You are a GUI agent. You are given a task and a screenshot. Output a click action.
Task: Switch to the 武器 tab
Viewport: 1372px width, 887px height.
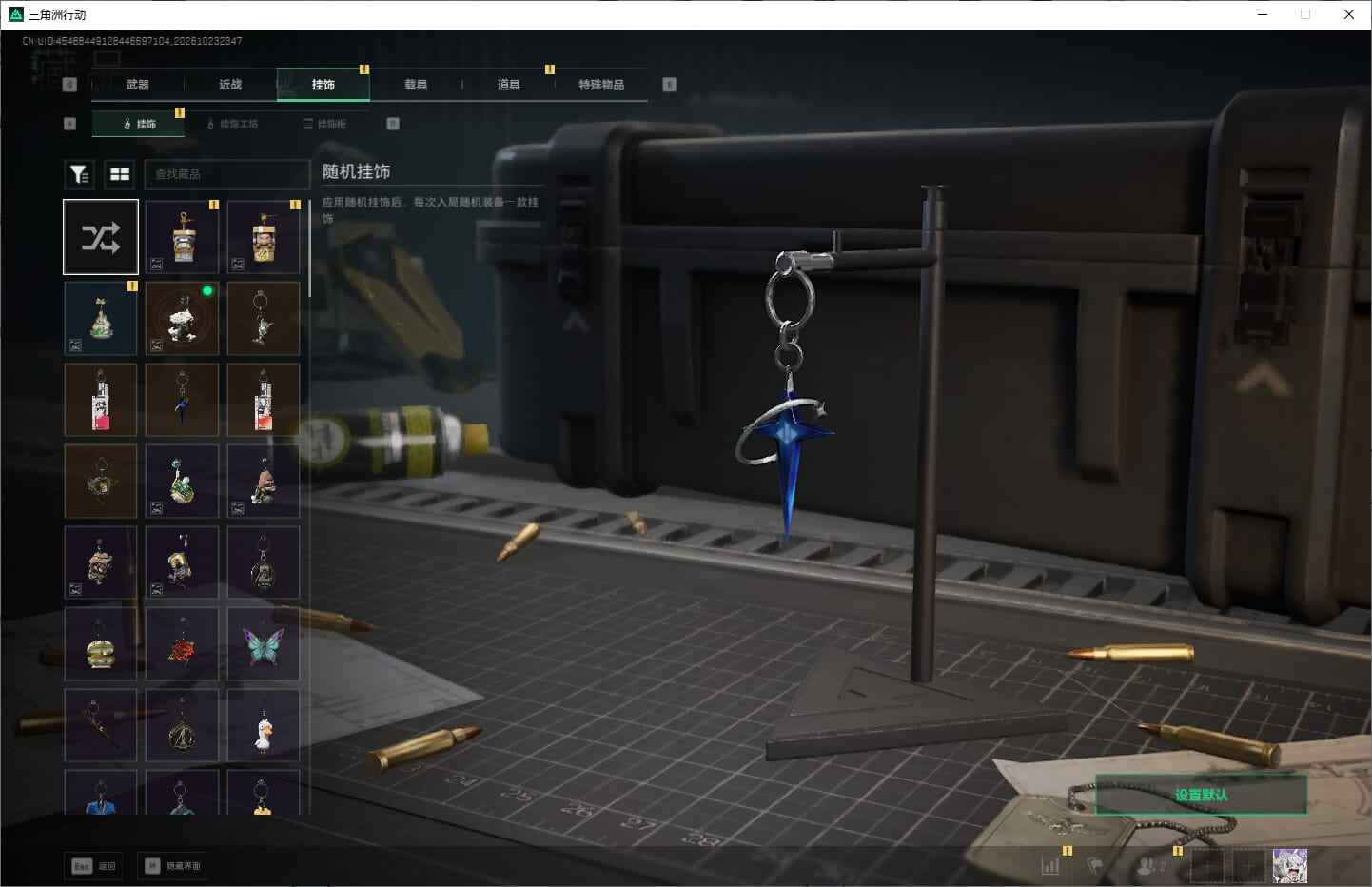tap(138, 85)
